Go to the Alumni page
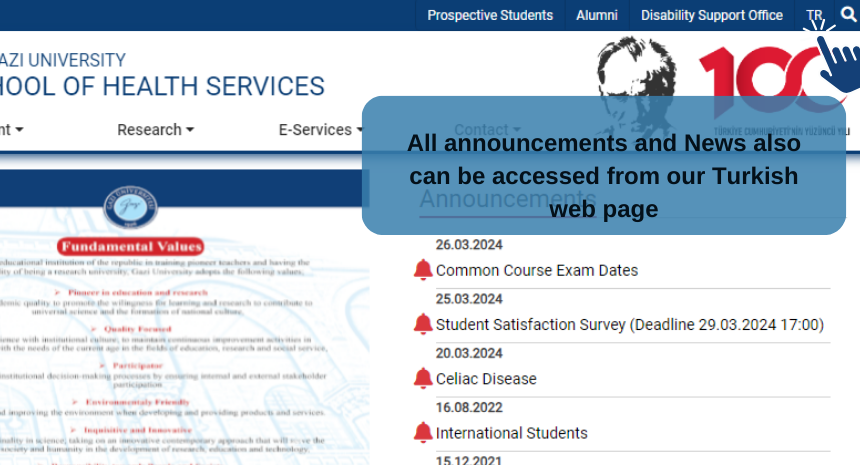The height and width of the screenshot is (465, 860). tap(597, 15)
